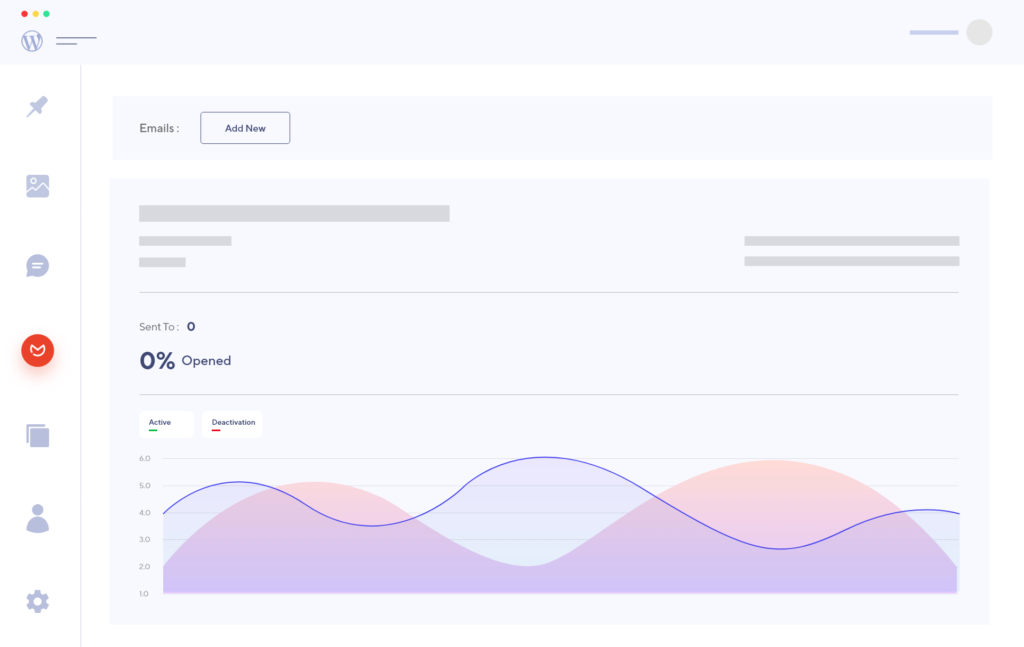
Task: Click the 6.0 label on the chart y-axis
Action: click(144, 458)
